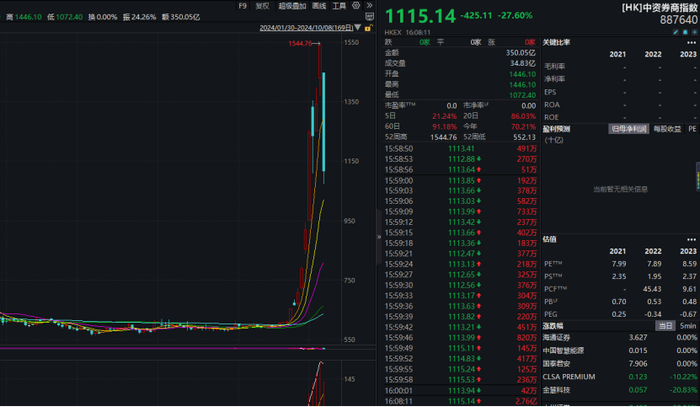Click tick row at 16:00:01
The image size is (700, 407).
click(x=460, y=390)
